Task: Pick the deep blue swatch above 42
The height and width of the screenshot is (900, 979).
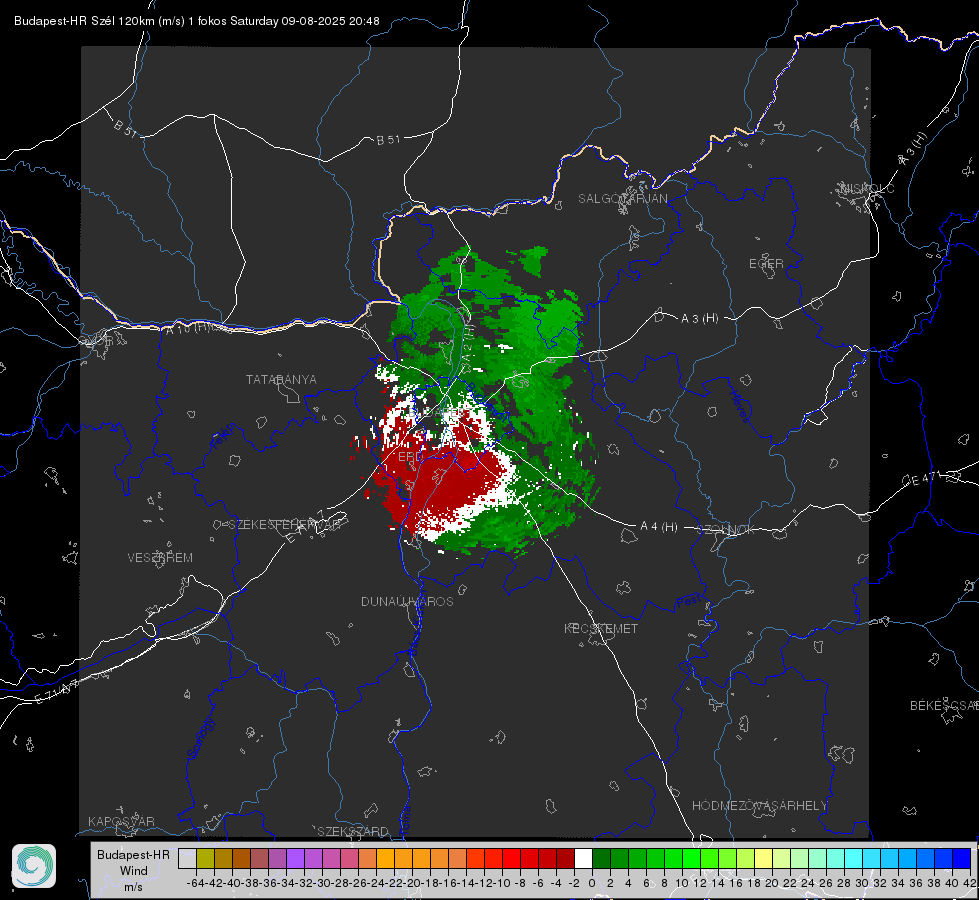Action: click(962, 858)
